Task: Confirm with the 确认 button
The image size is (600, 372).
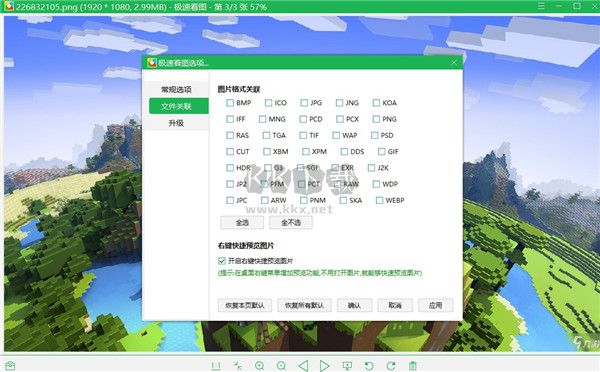Action: (354, 305)
